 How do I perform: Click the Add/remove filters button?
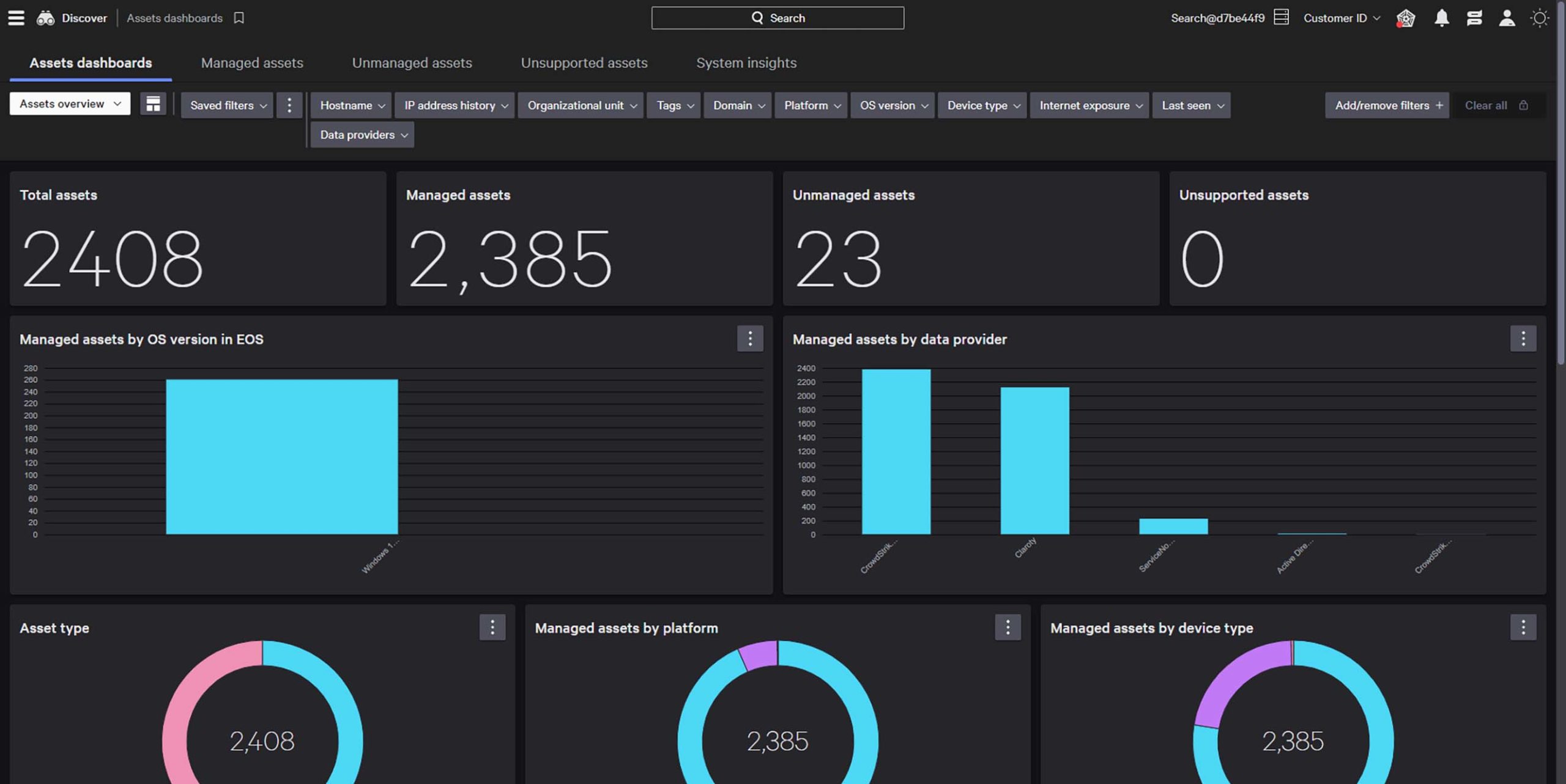click(x=1387, y=105)
